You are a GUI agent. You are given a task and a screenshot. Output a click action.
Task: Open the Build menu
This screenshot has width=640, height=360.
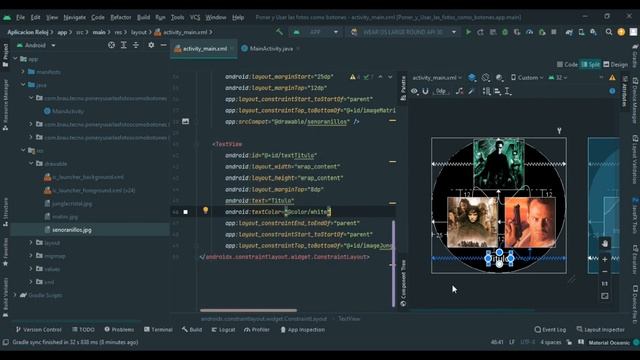(x=143, y=17)
